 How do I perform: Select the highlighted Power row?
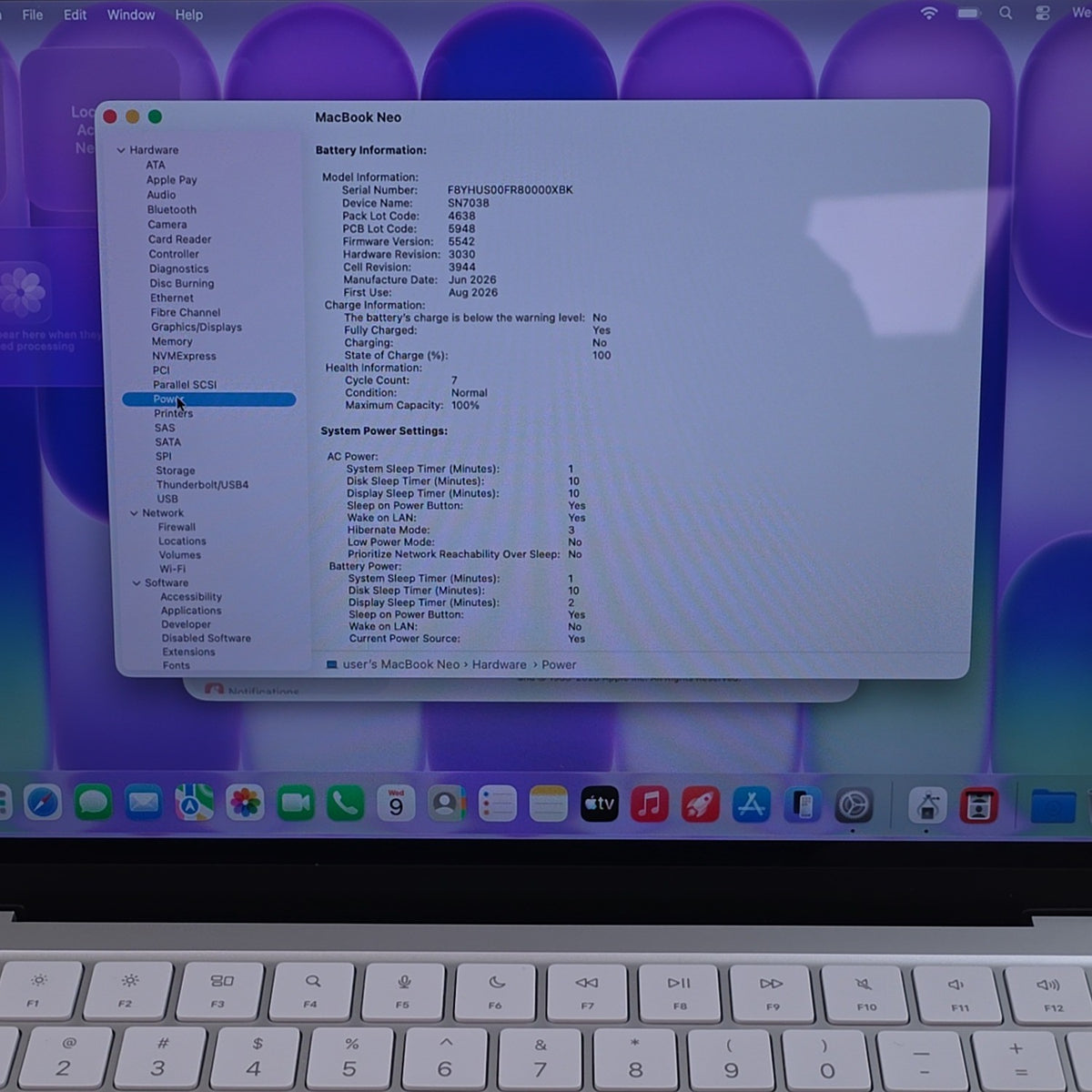(x=209, y=399)
